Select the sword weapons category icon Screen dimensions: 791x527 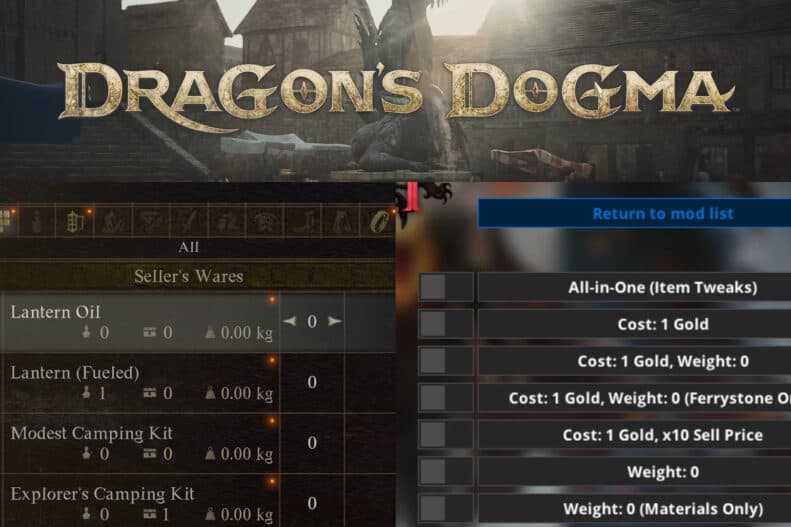tap(189, 221)
